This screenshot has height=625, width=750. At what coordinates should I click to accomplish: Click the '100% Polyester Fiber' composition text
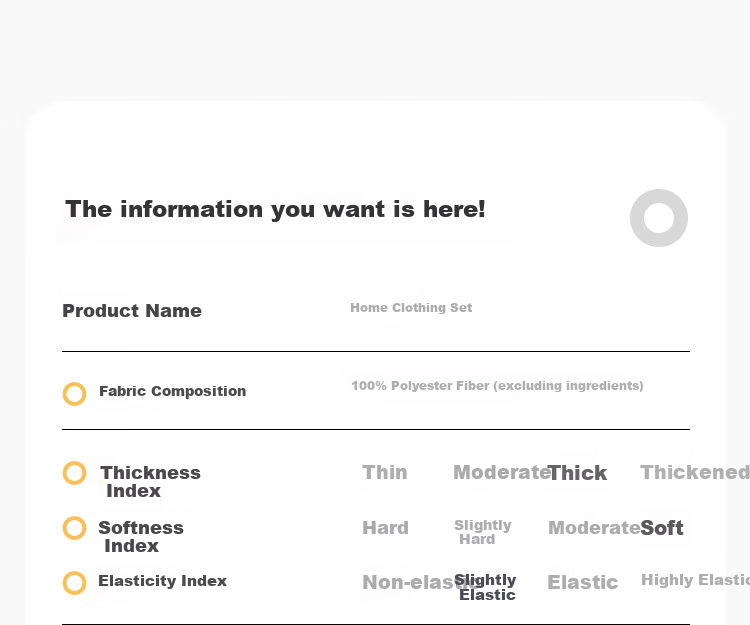[497, 385]
